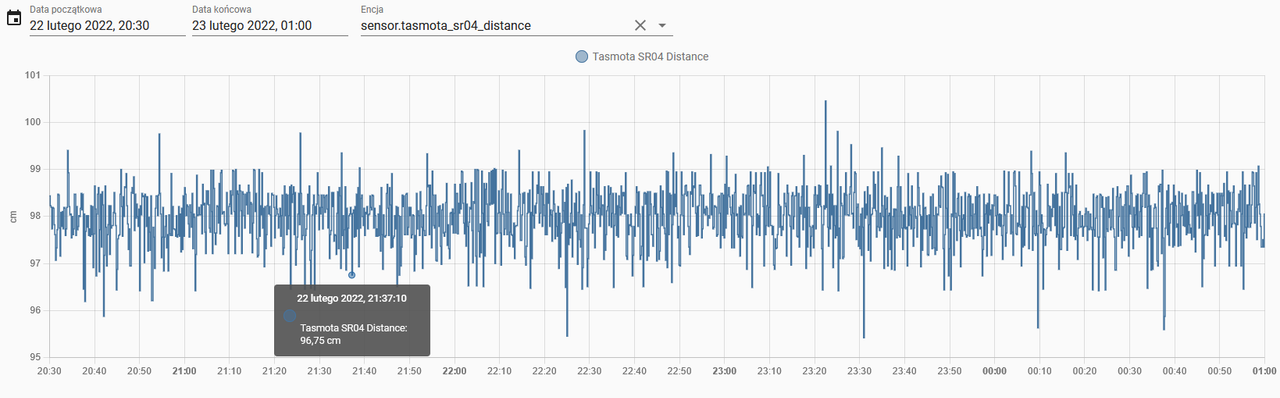This screenshot has width=1280, height=398.
Task: Click x-axis label 01:00
Action: point(1265,371)
